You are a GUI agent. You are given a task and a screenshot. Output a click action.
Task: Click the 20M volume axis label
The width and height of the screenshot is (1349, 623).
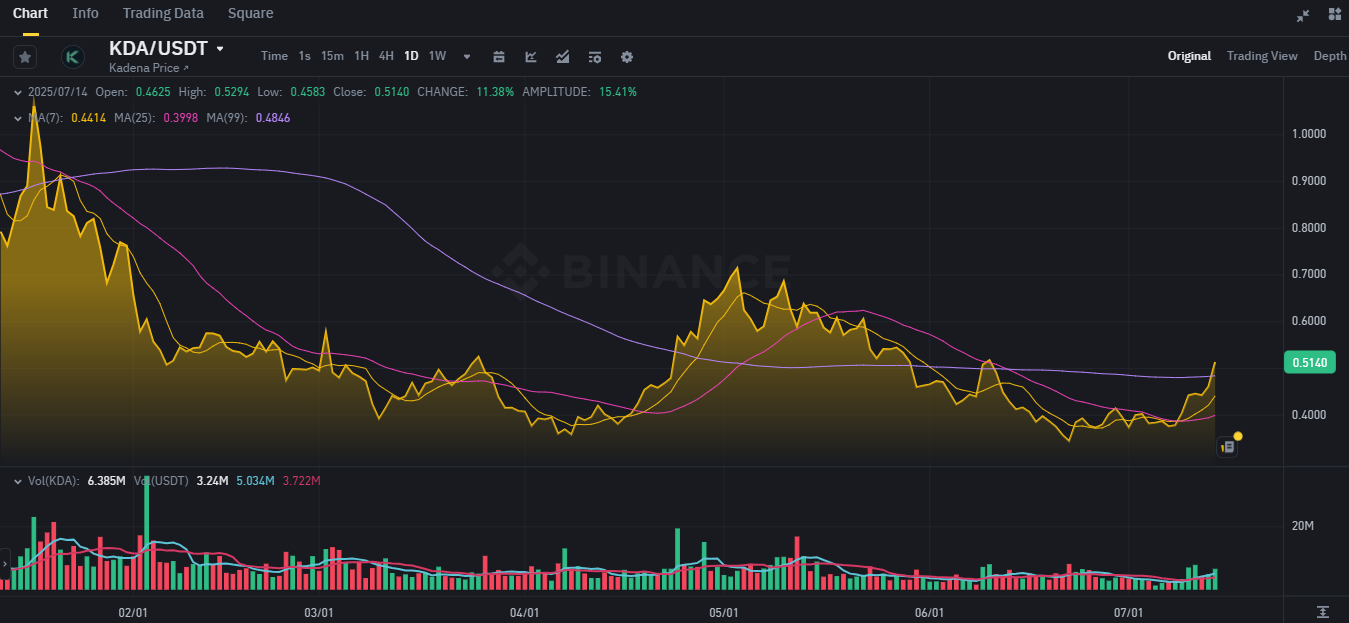coord(1303,526)
